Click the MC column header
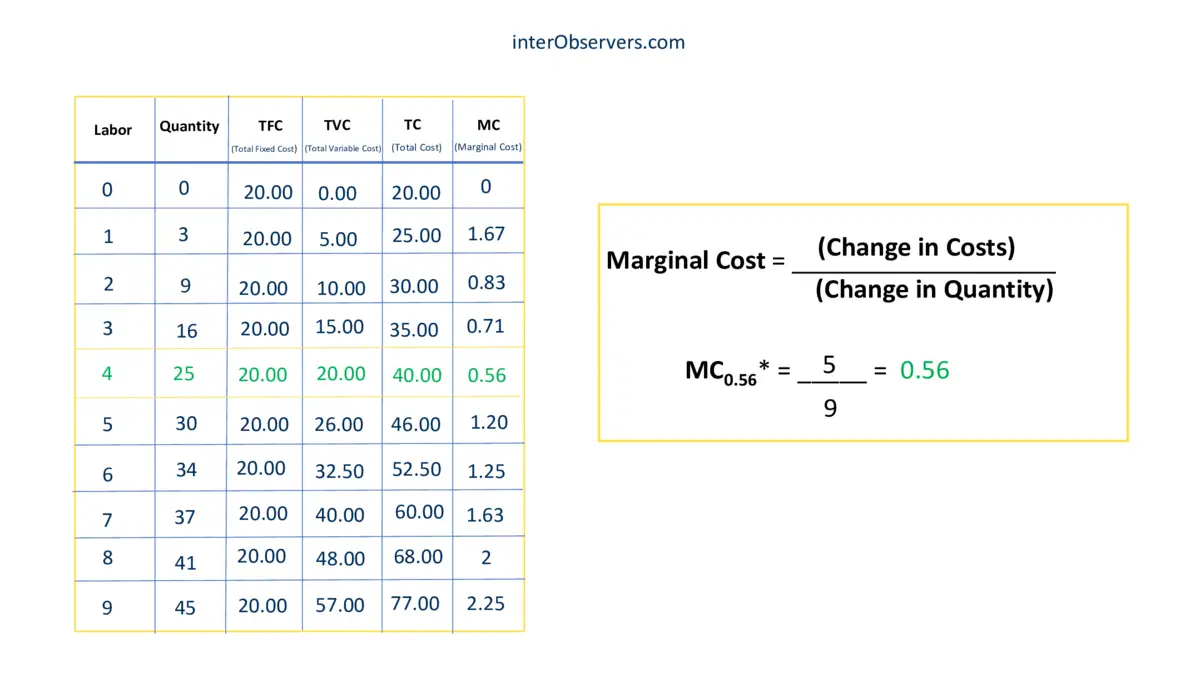Image resolution: width=1200 pixels, height=675 pixels. tap(488, 126)
